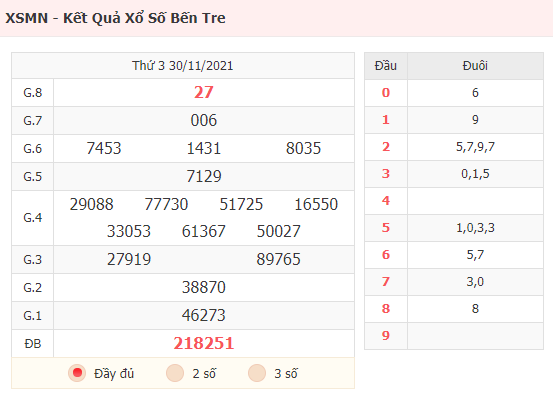Viewport: 553px width, 397px height.
Task: Click head digit 5 in Đầu column
Action: 386,227
